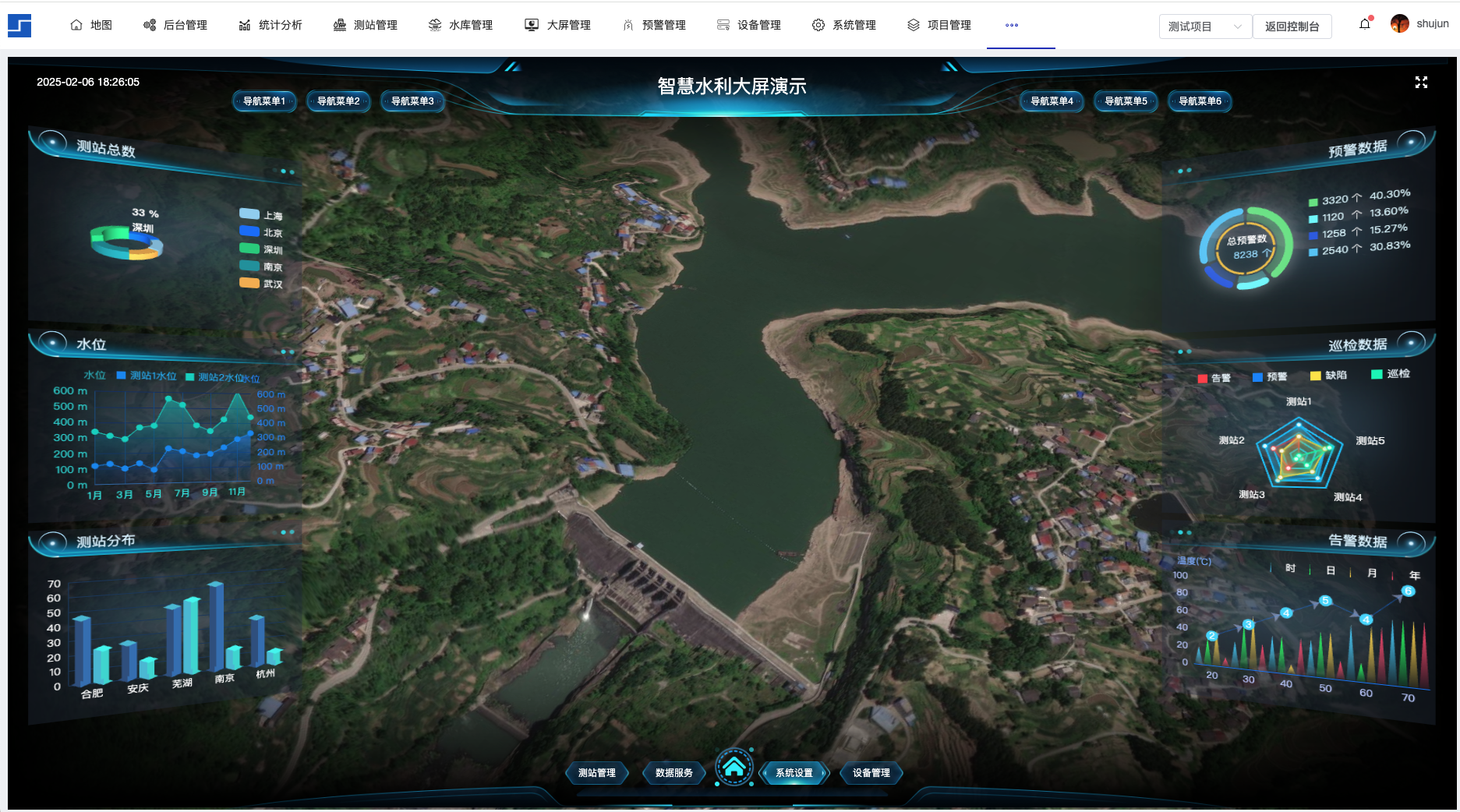Click the fullscreen expand icon
This screenshot has width=1460, height=812.
[1421, 83]
